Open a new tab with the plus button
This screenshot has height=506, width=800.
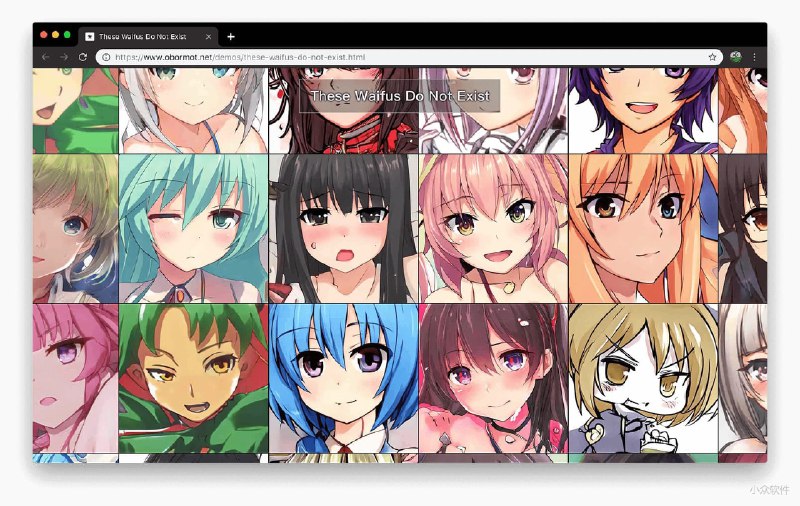(x=231, y=36)
